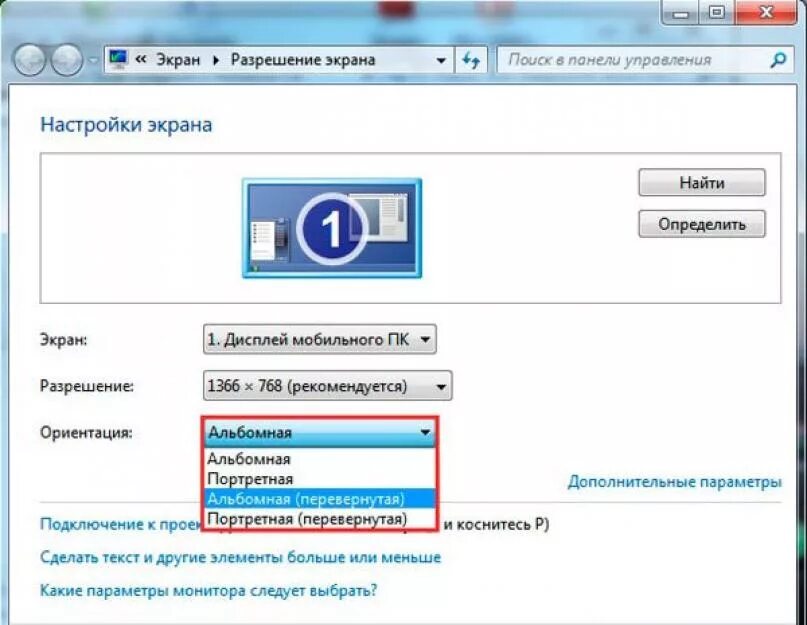The width and height of the screenshot is (807, 625).
Task: Click the Найти button
Action: tap(701, 183)
